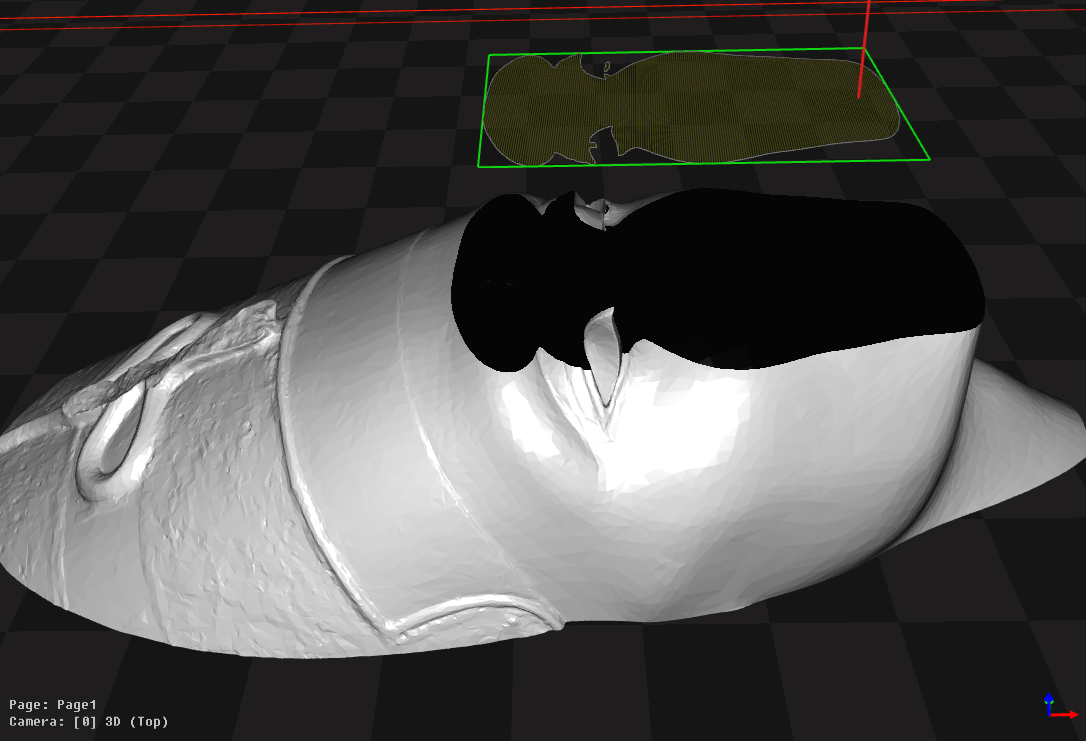Screen dimensions: 1086x741
Task: Click the green bounding rectangle's bottom edge
Action: coord(700,162)
